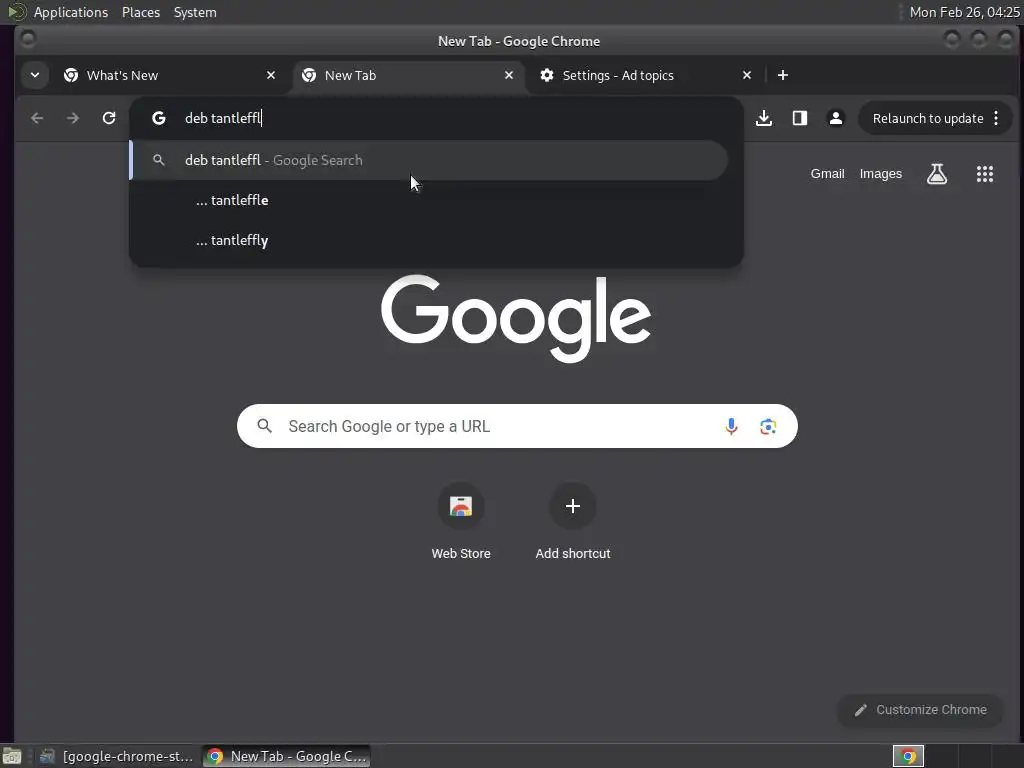This screenshot has height=768, width=1024.
Task: Click the Google G icon in omnibox
Action: (159, 118)
